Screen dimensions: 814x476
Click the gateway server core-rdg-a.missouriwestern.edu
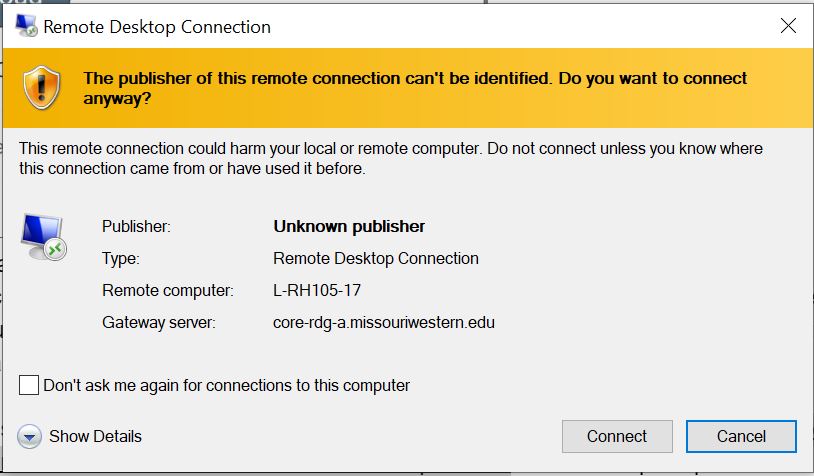pos(384,323)
